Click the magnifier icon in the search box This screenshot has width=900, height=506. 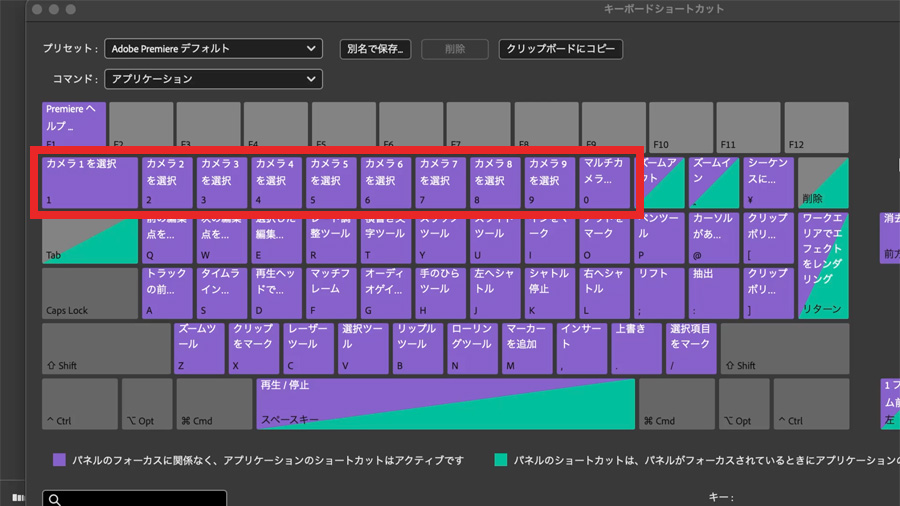tap(55, 499)
